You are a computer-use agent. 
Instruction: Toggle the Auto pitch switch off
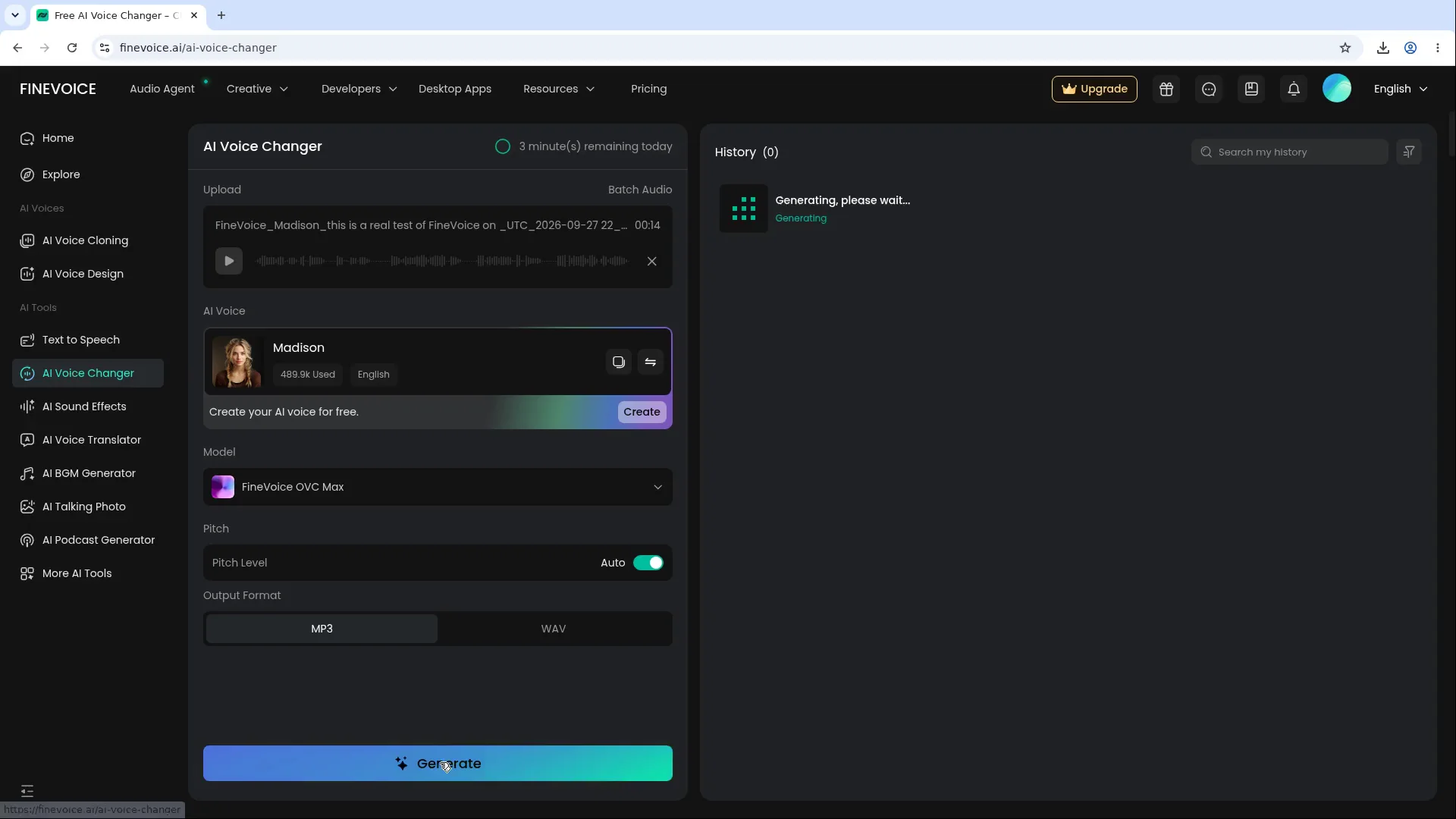[x=648, y=563]
